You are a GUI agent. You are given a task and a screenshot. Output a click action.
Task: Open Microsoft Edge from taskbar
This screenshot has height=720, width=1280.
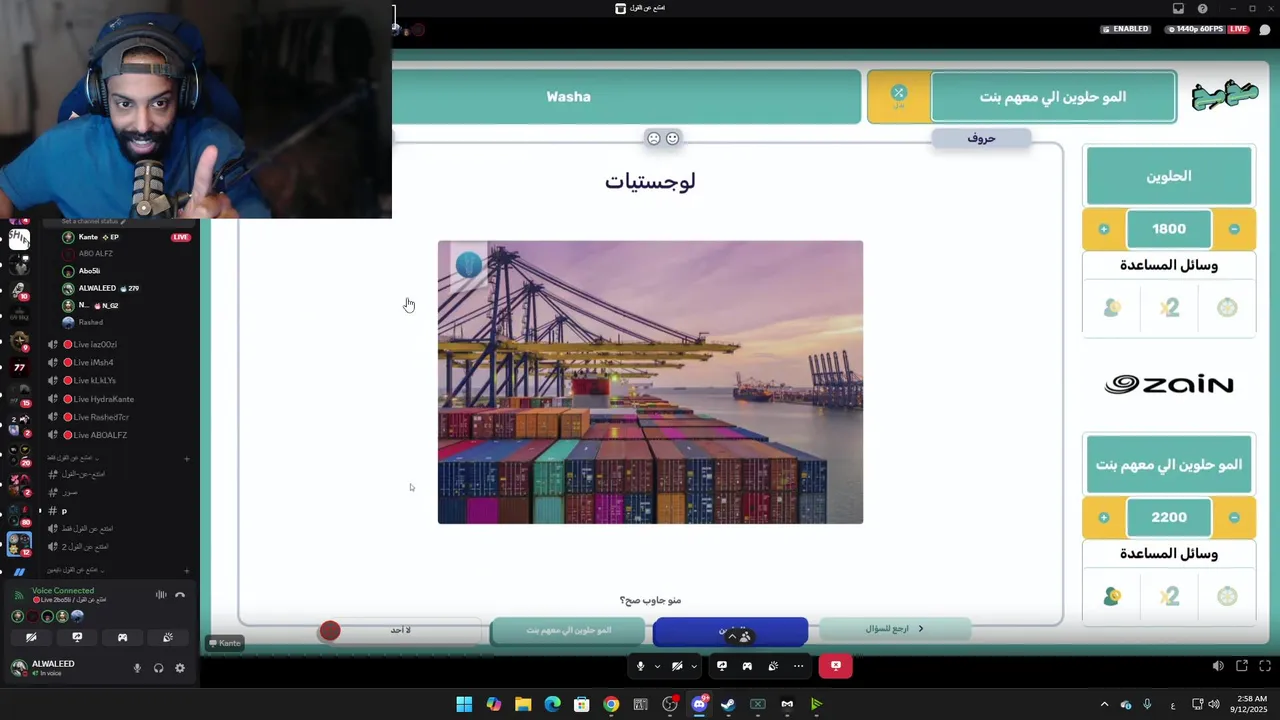[x=552, y=704]
